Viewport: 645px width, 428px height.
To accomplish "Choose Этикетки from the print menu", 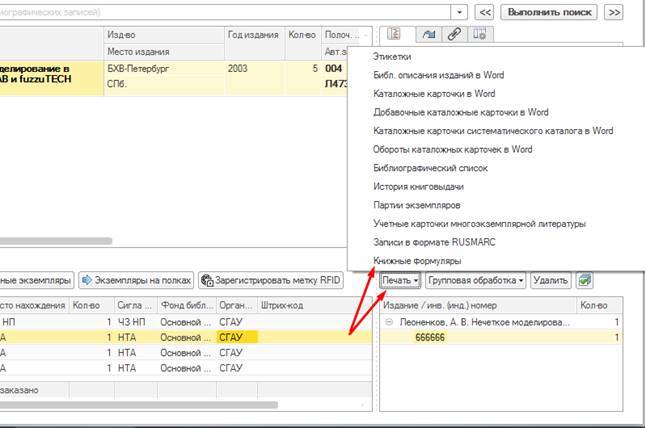I will click(391, 58).
